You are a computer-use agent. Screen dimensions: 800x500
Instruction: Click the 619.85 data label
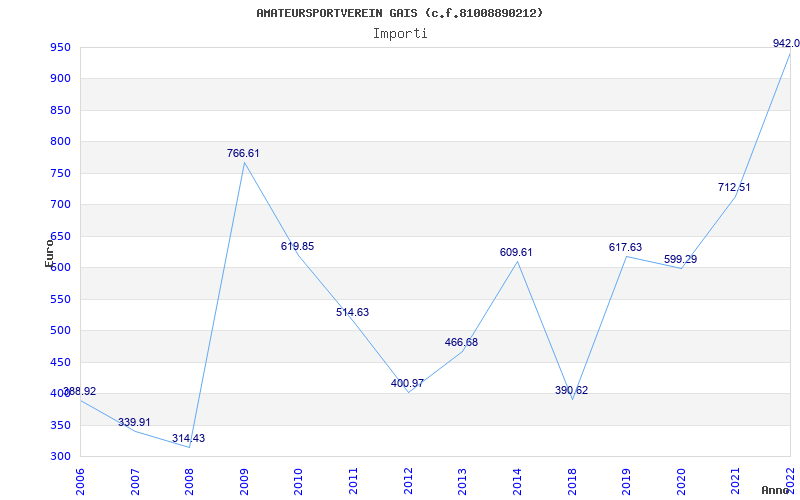pyautogui.click(x=297, y=246)
